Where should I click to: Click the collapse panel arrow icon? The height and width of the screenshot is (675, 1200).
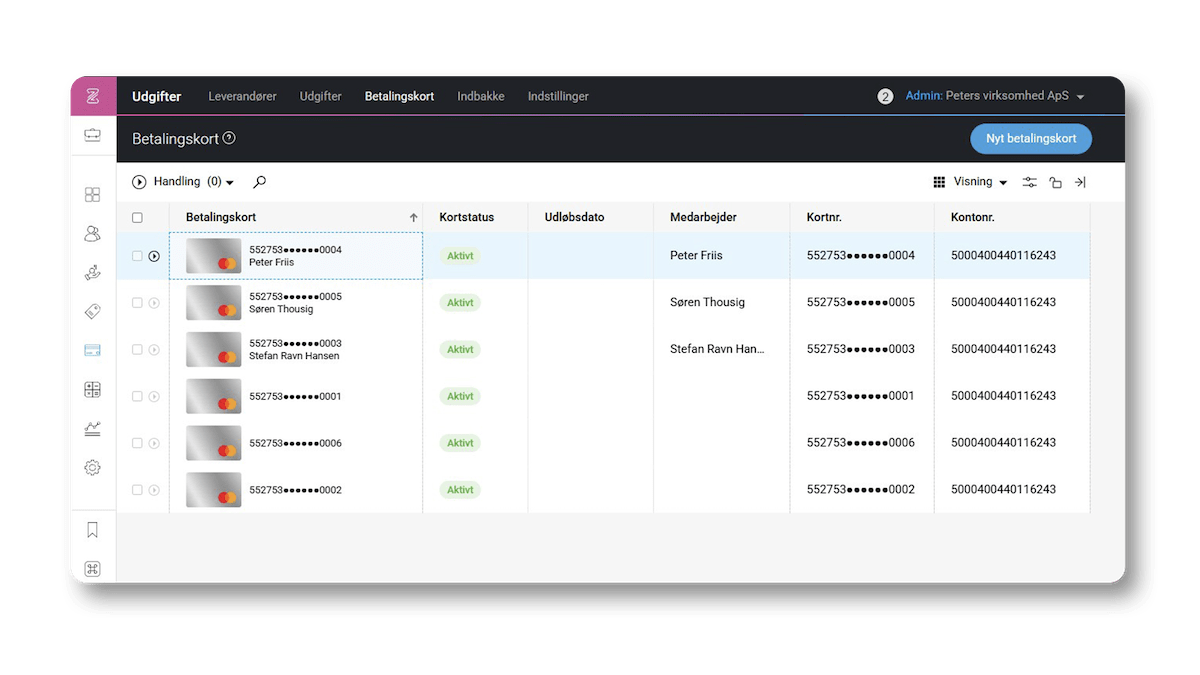(1080, 182)
